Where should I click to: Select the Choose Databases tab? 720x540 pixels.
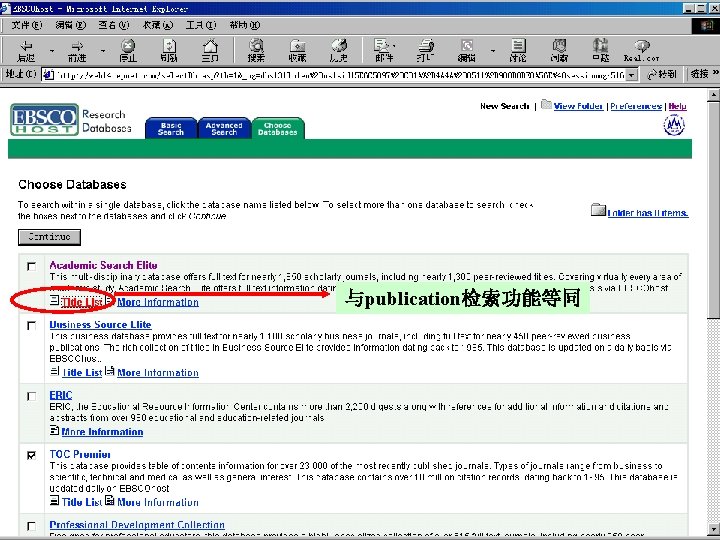point(277,128)
